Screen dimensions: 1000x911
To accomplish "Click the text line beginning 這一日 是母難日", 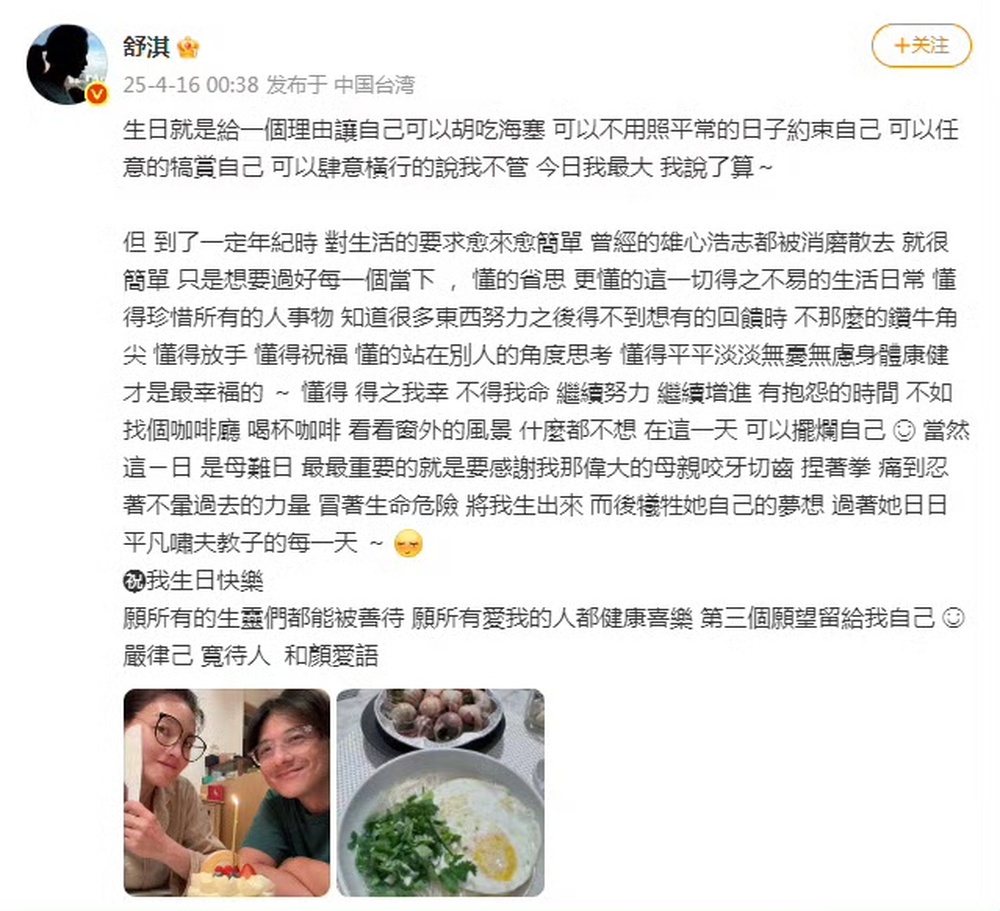I will tap(536, 468).
